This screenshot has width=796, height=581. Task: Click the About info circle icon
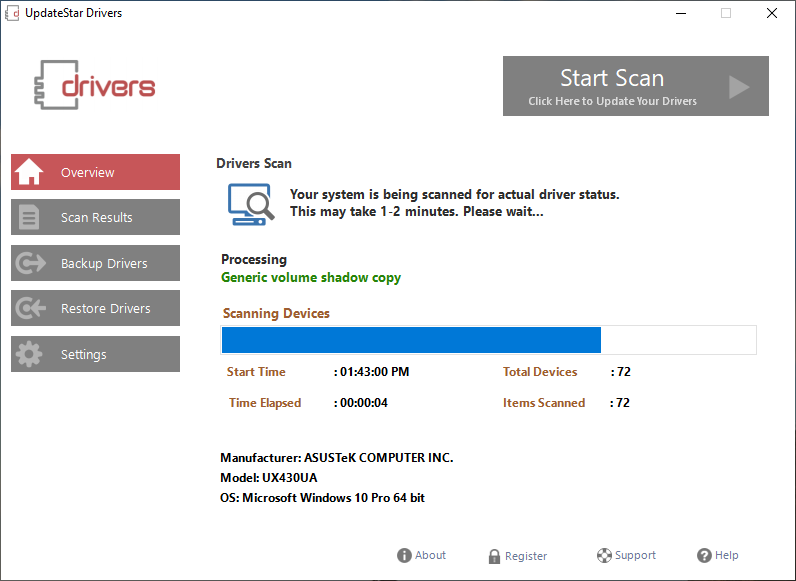point(404,556)
